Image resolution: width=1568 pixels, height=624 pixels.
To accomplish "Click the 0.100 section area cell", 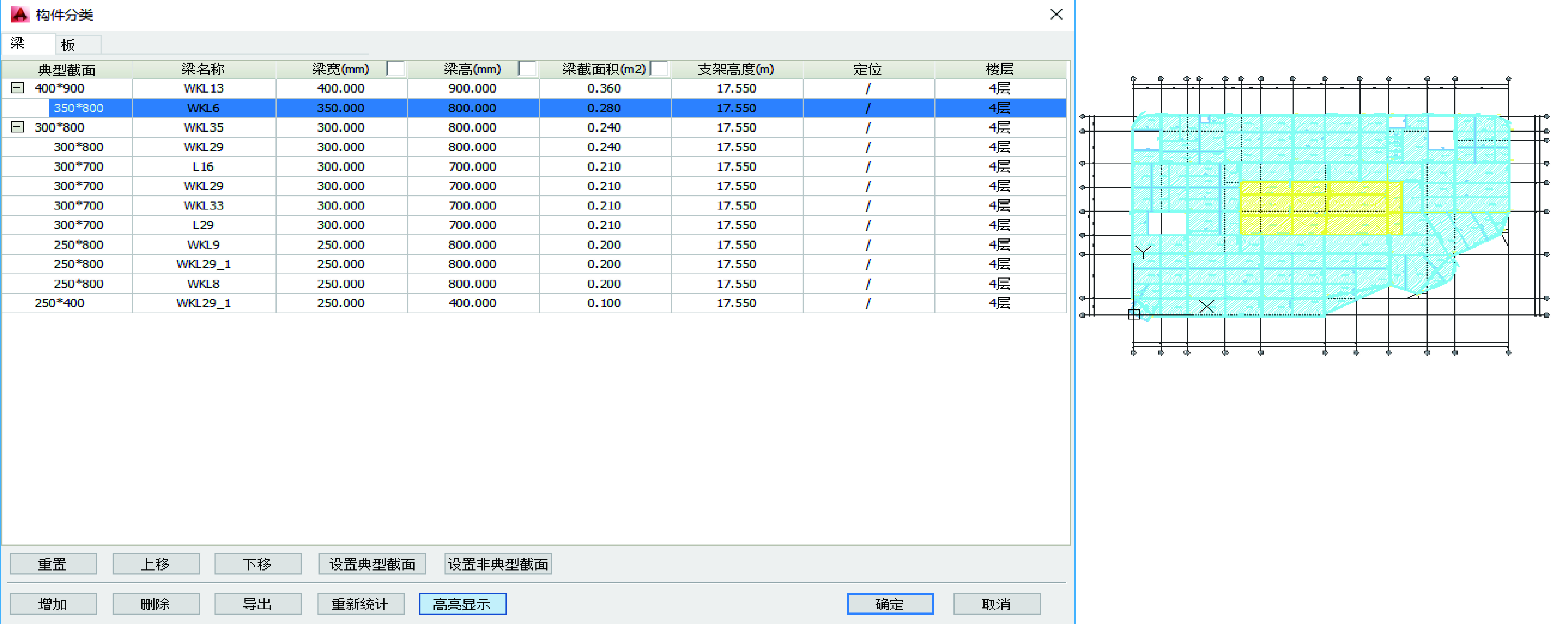I will tap(604, 303).
